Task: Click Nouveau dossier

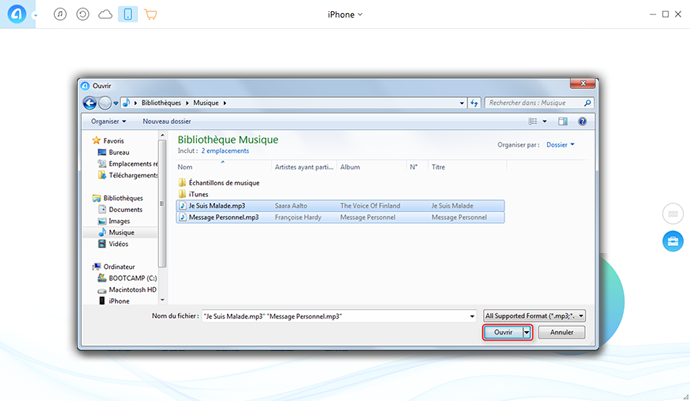Action: [x=167, y=121]
